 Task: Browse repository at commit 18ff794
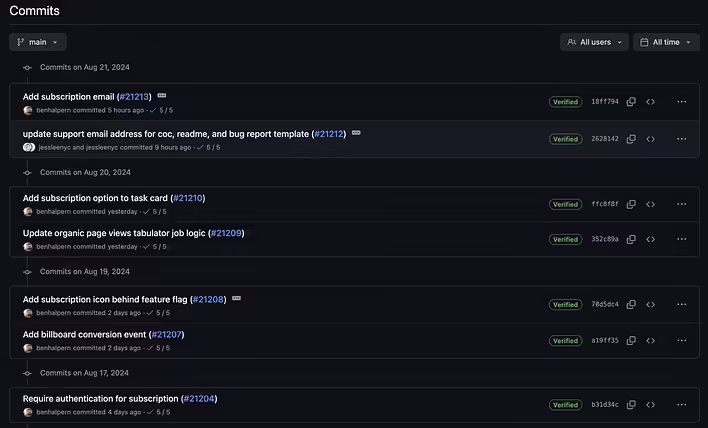[651, 102]
